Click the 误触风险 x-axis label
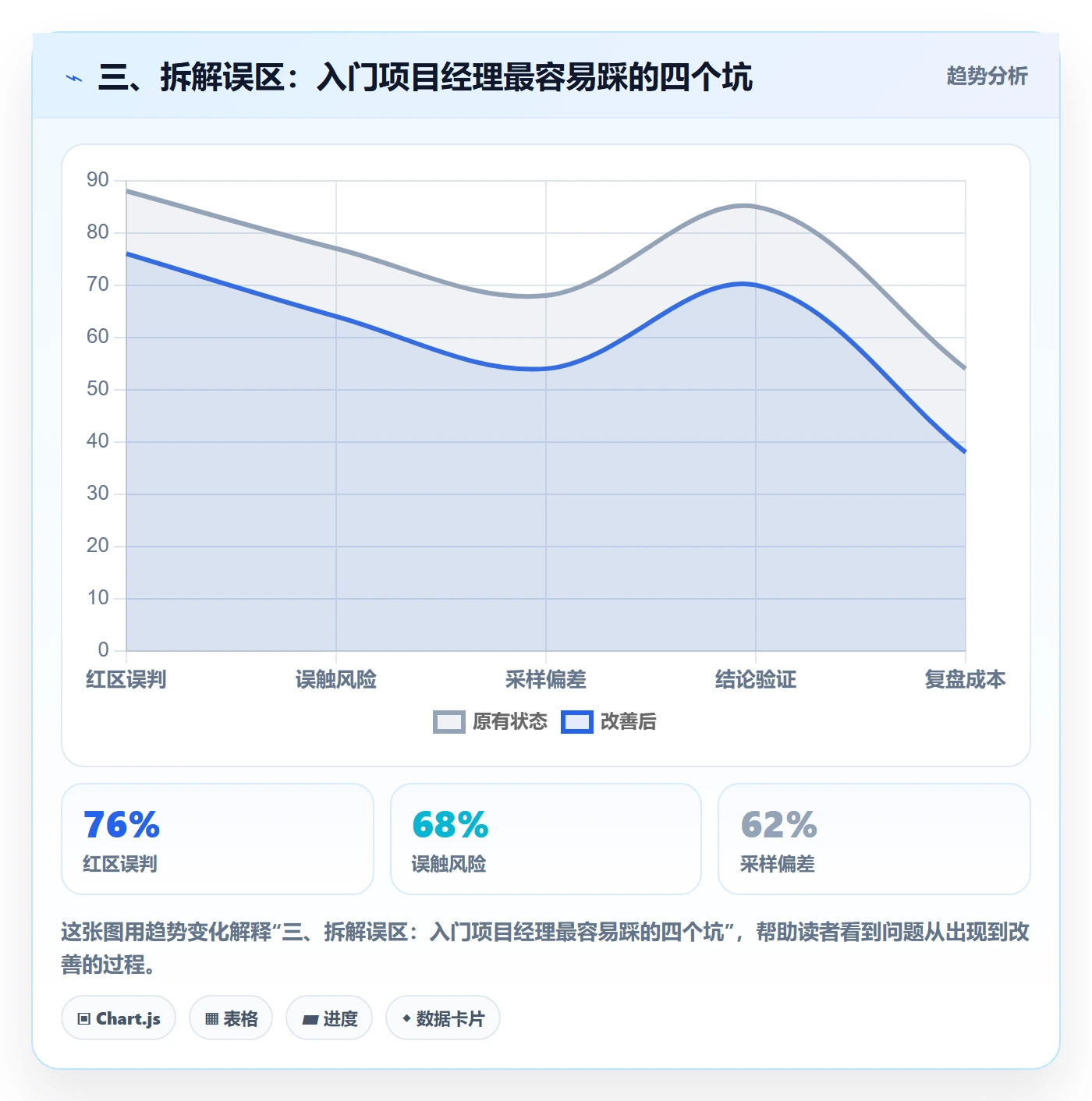Image resolution: width=1092 pixels, height=1101 pixels. pos(336,680)
